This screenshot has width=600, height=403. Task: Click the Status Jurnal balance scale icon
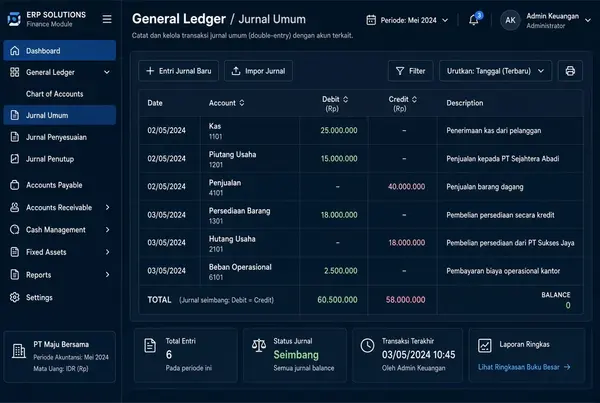click(259, 345)
